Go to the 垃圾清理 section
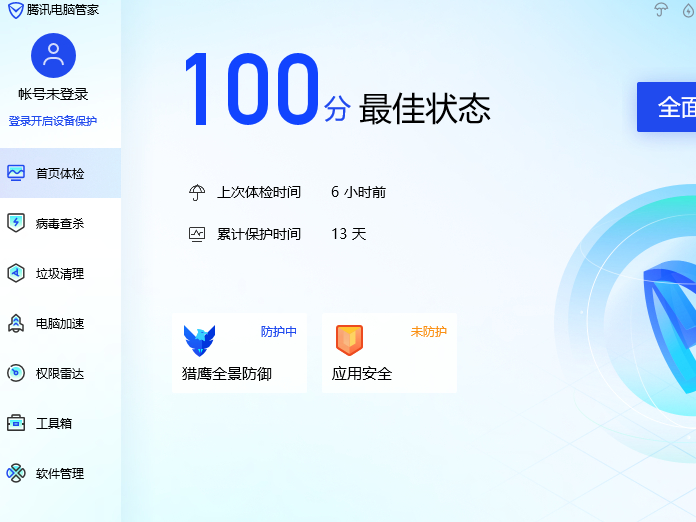696x522 pixels. (x=60, y=273)
